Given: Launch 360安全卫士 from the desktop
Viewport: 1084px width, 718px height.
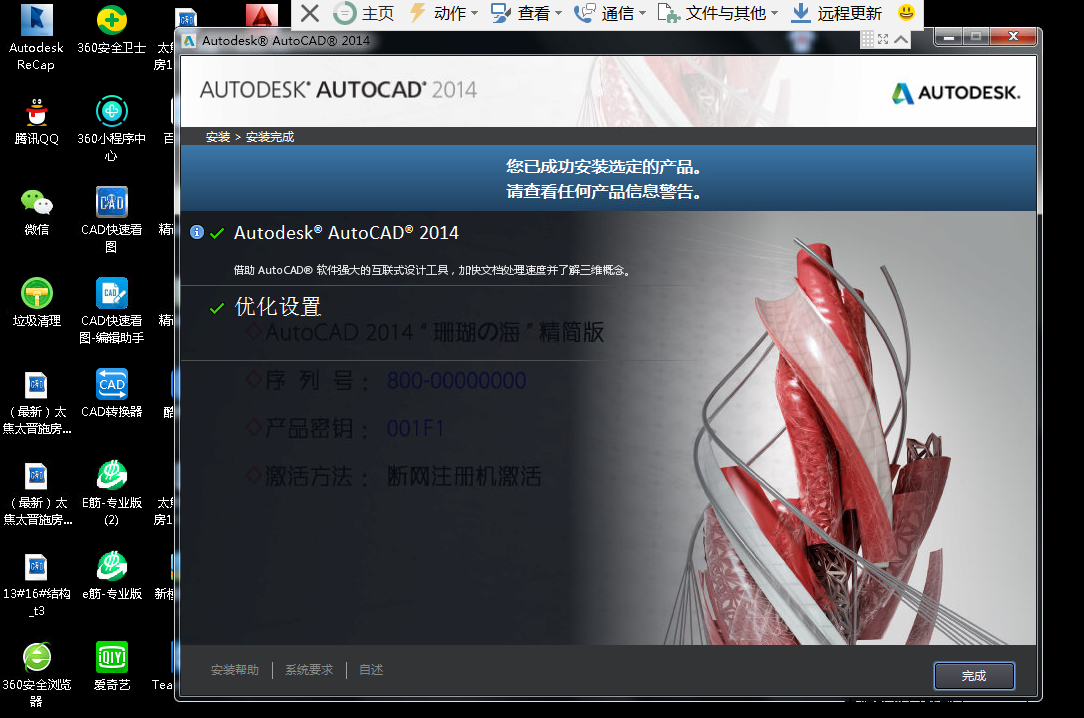Looking at the screenshot, I should [111, 29].
